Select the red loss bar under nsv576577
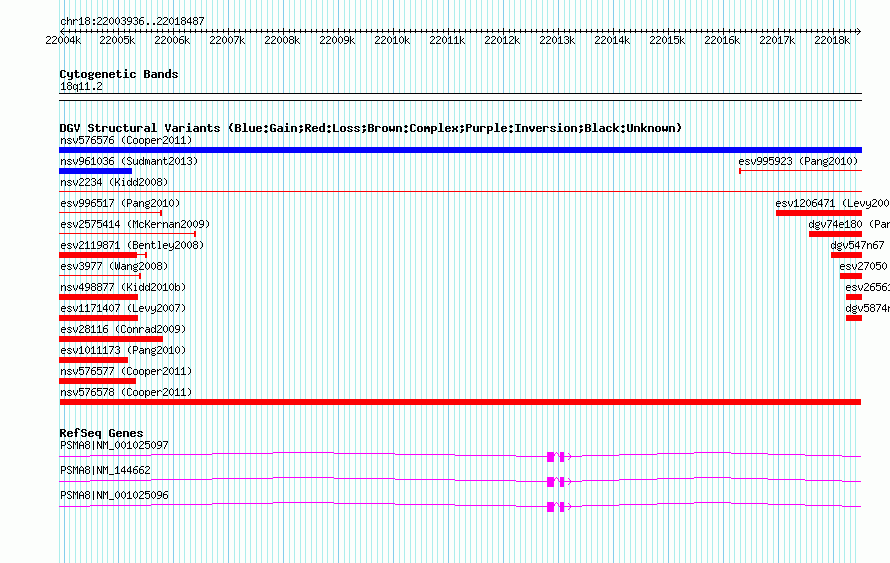This screenshot has width=890, height=563. point(98,381)
